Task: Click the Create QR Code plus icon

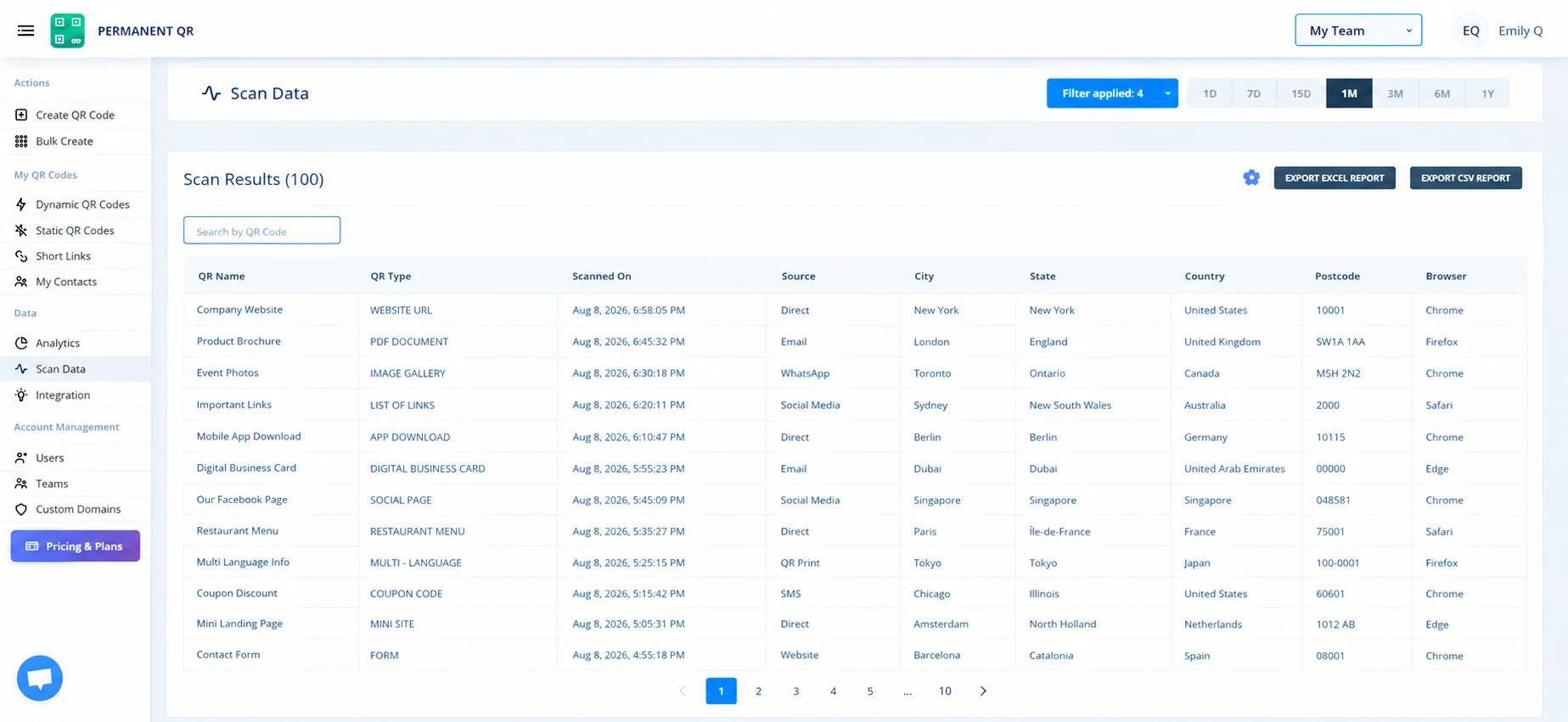Action: pyautogui.click(x=21, y=115)
